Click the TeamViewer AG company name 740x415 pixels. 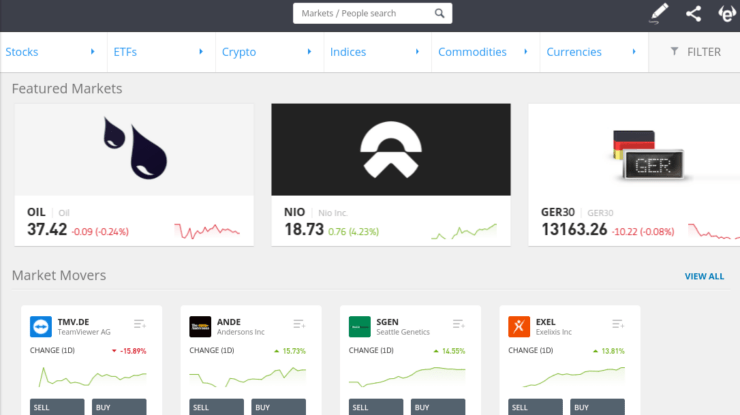[x=84, y=332]
